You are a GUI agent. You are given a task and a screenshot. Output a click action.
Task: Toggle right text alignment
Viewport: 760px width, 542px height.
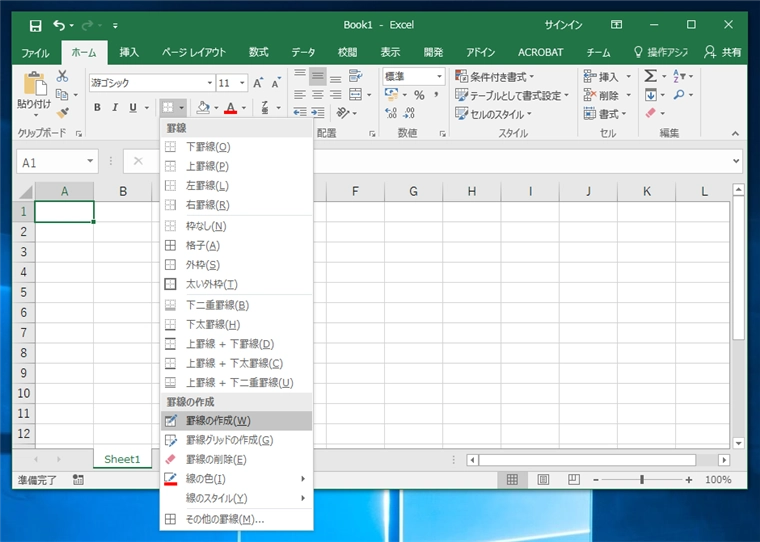[x=336, y=95]
